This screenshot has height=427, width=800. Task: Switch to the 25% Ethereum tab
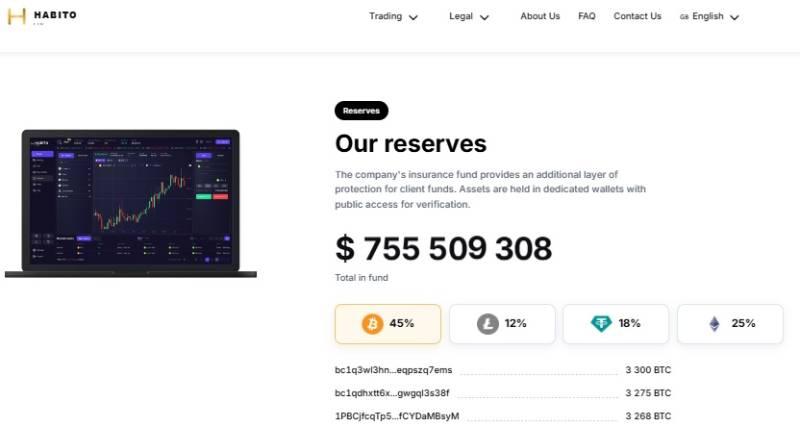[x=730, y=324]
